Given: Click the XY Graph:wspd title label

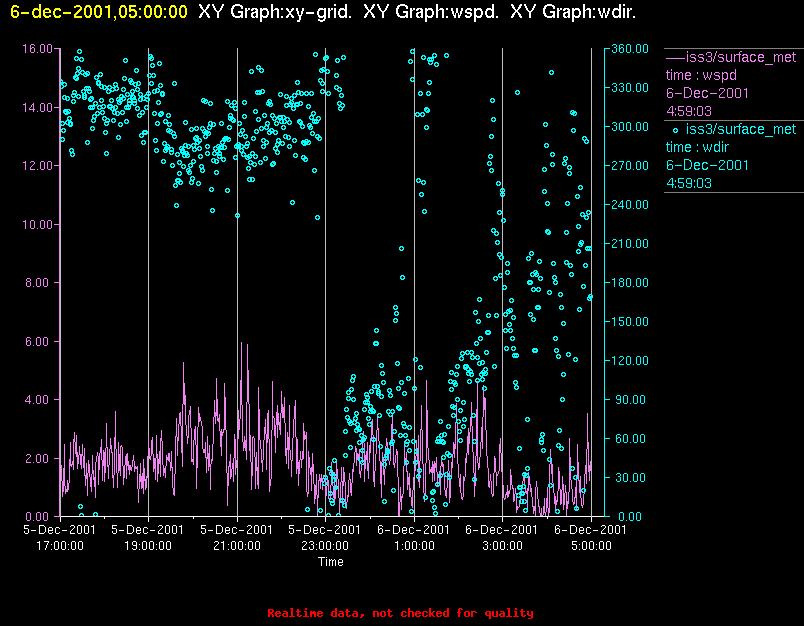Looking at the screenshot, I should [430, 12].
